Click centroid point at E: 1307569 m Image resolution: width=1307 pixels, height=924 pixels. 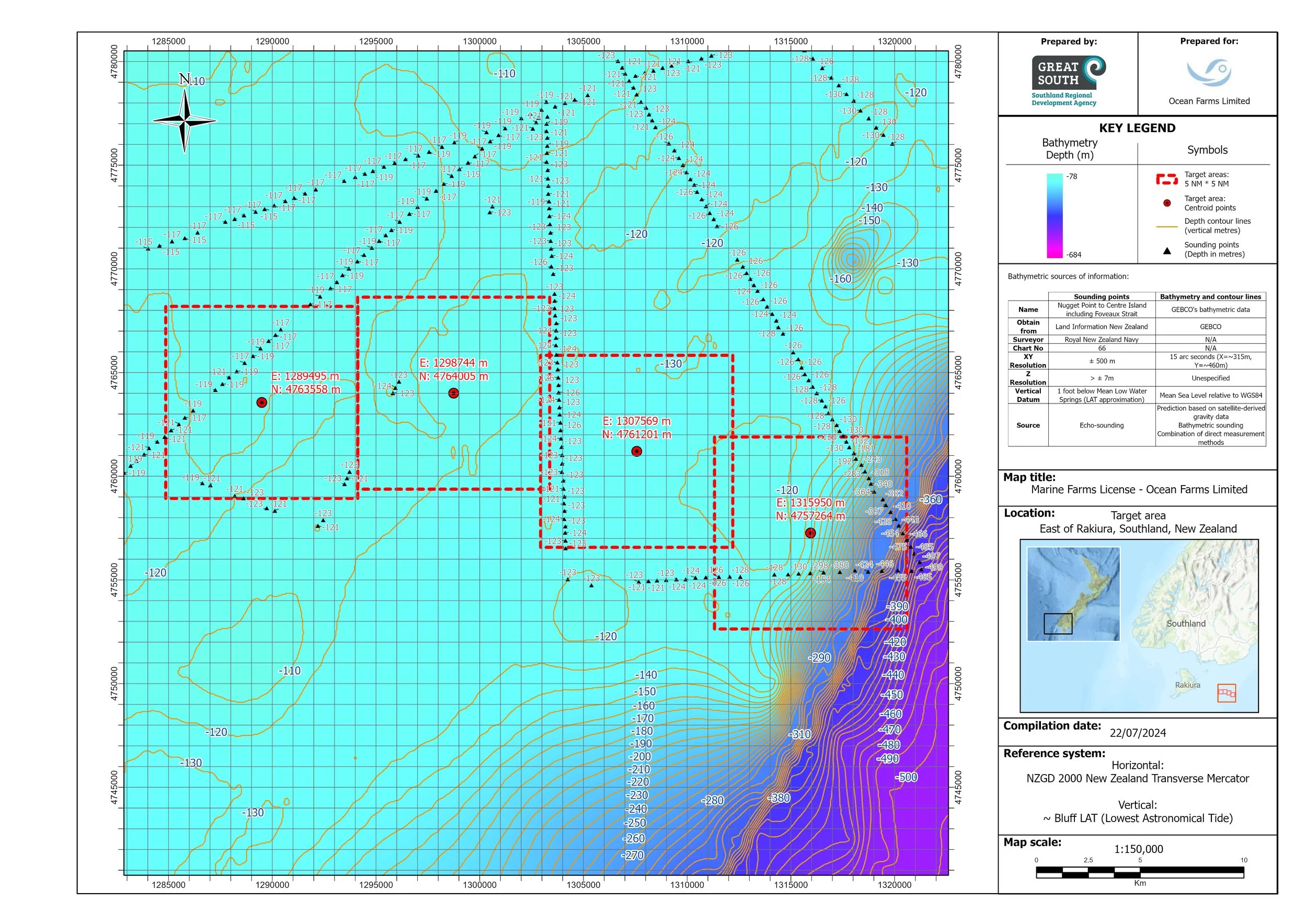(636, 451)
